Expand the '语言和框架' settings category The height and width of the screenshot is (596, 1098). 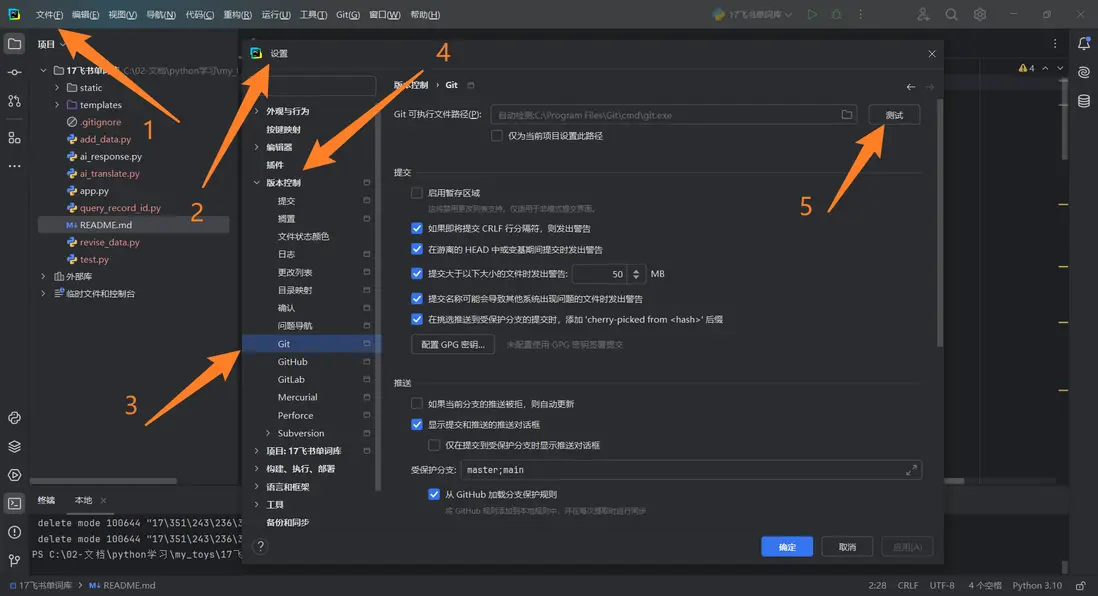click(x=256, y=487)
